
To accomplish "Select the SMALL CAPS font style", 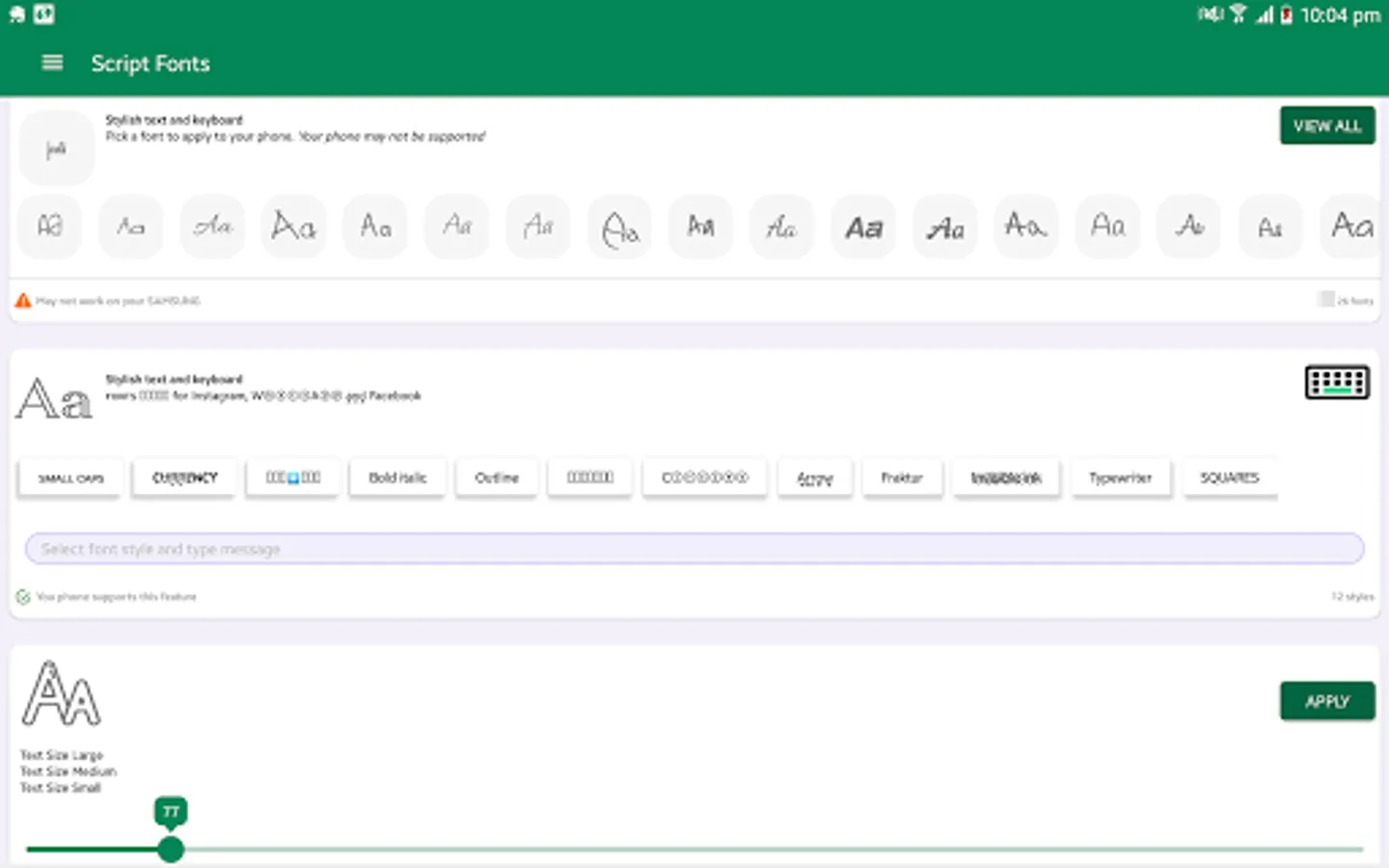I will [68, 476].
